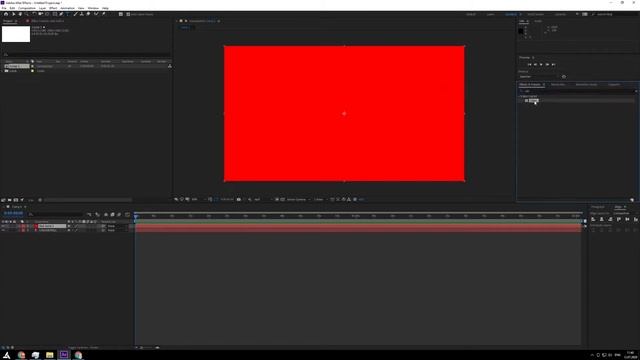Open the Animation menu
The image size is (640, 360).
click(67, 8)
